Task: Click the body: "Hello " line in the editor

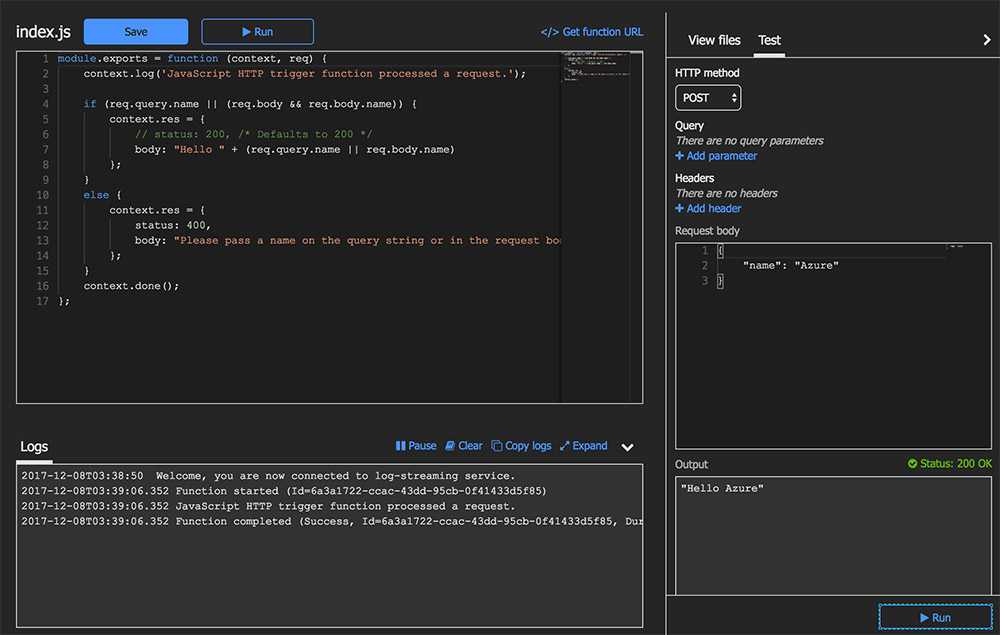Action: click(x=294, y=150)
